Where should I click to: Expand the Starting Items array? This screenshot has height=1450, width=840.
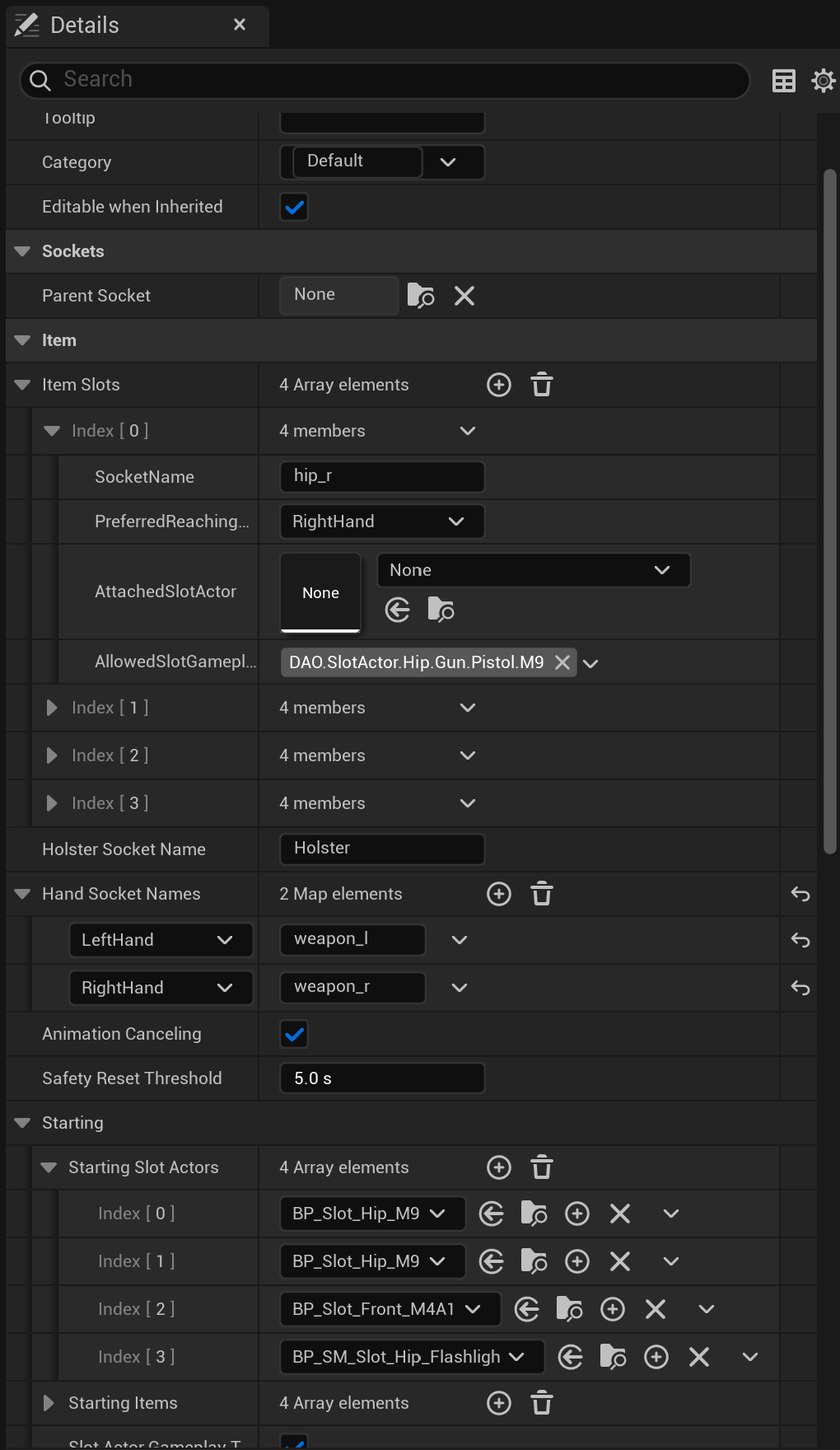[x=49, y=1403]
